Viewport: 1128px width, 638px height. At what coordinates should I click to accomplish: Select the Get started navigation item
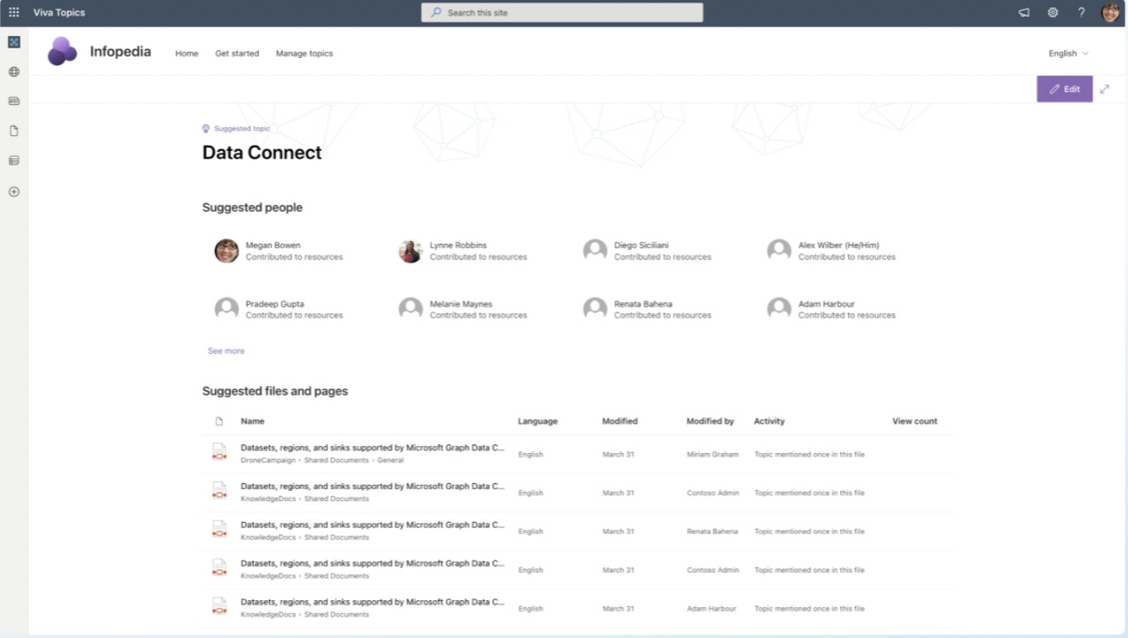pyautogui.click(x=237, y=54)
